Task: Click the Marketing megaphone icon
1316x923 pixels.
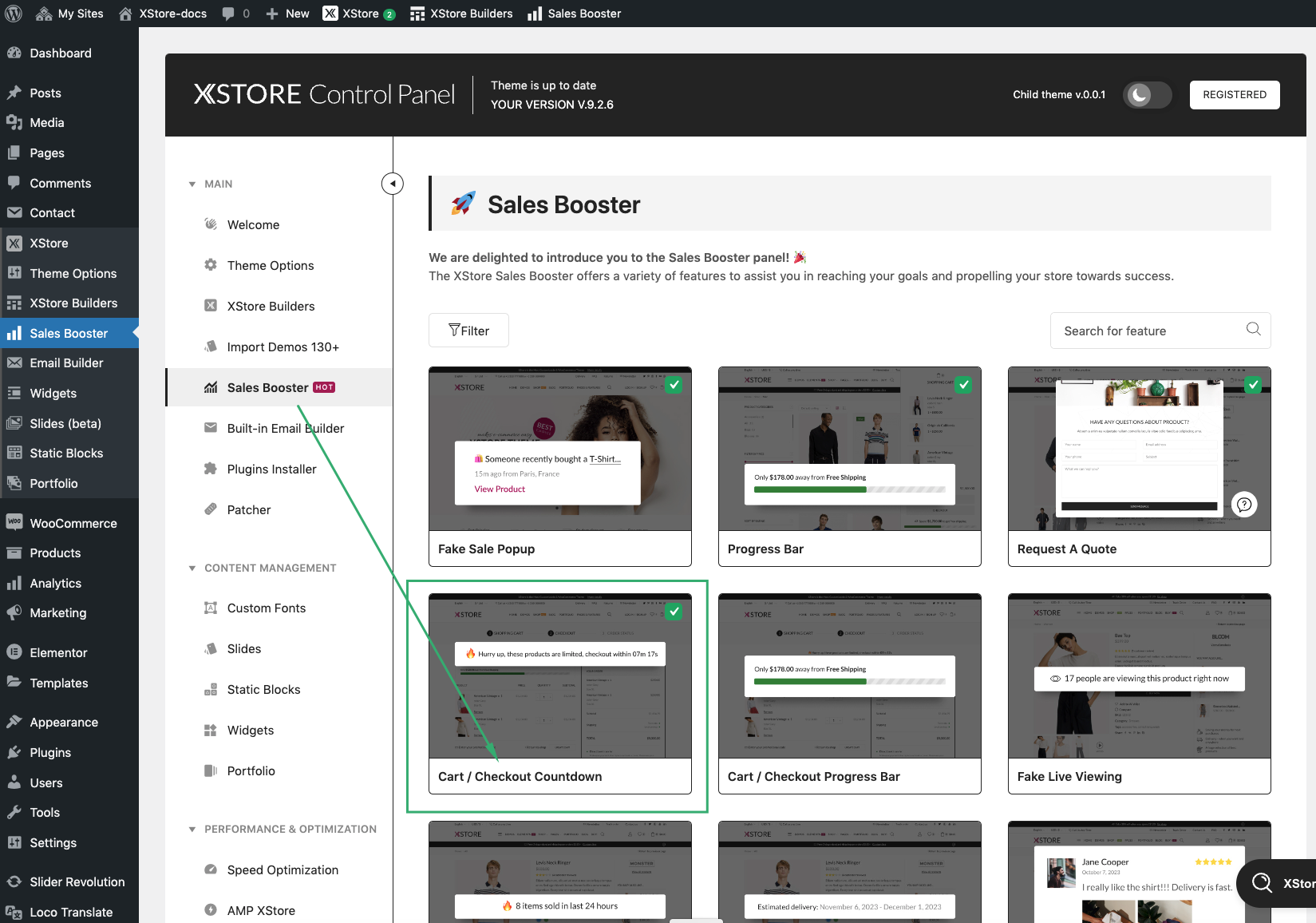Action: (14, 612)
